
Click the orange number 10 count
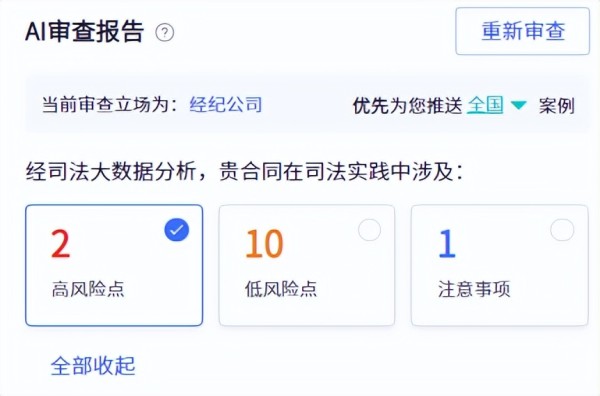(x=264, y=244)
